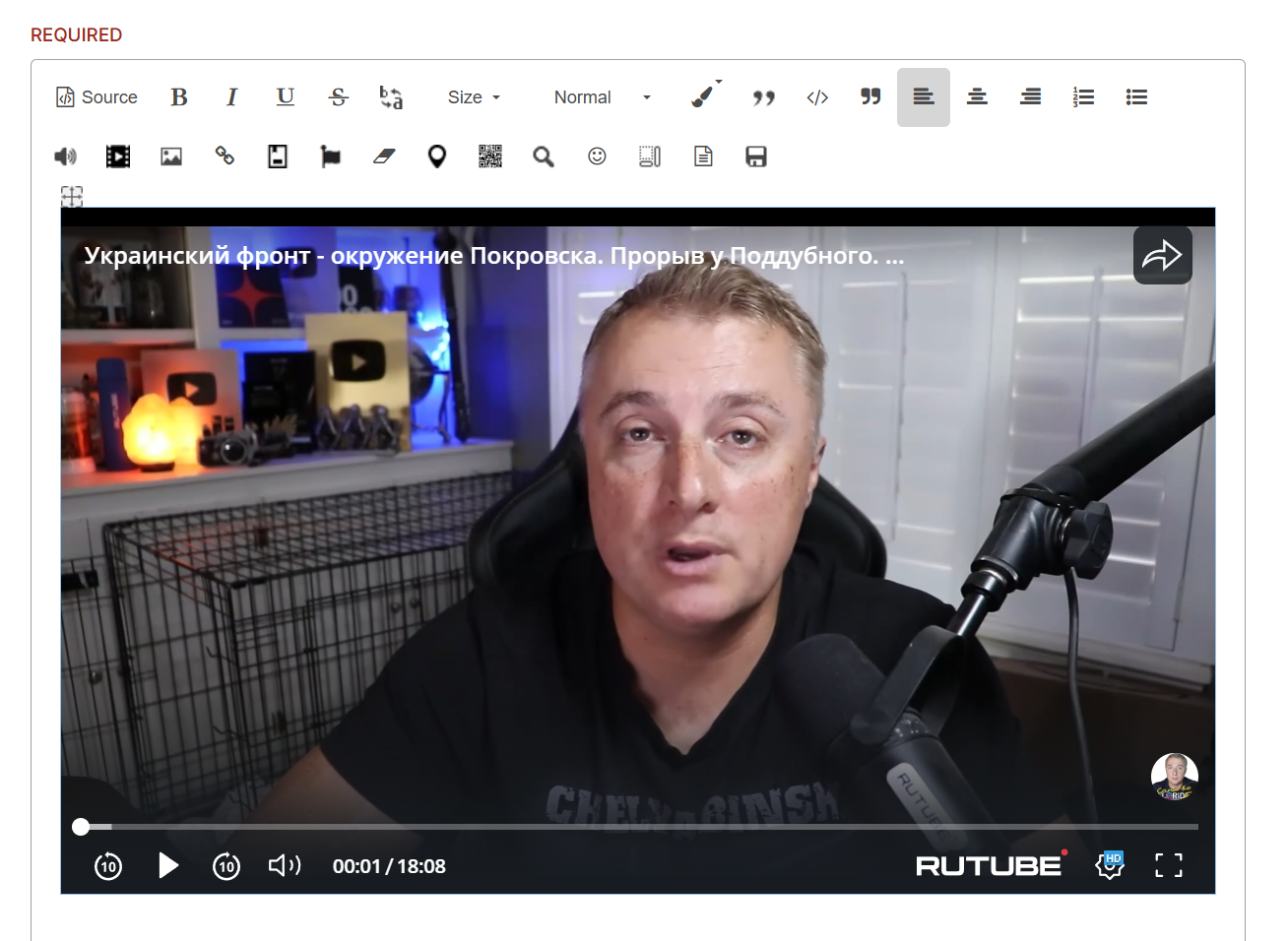Screen dimensions: 1288x941
Task: Insert a video clip
Action: point(118,157)
